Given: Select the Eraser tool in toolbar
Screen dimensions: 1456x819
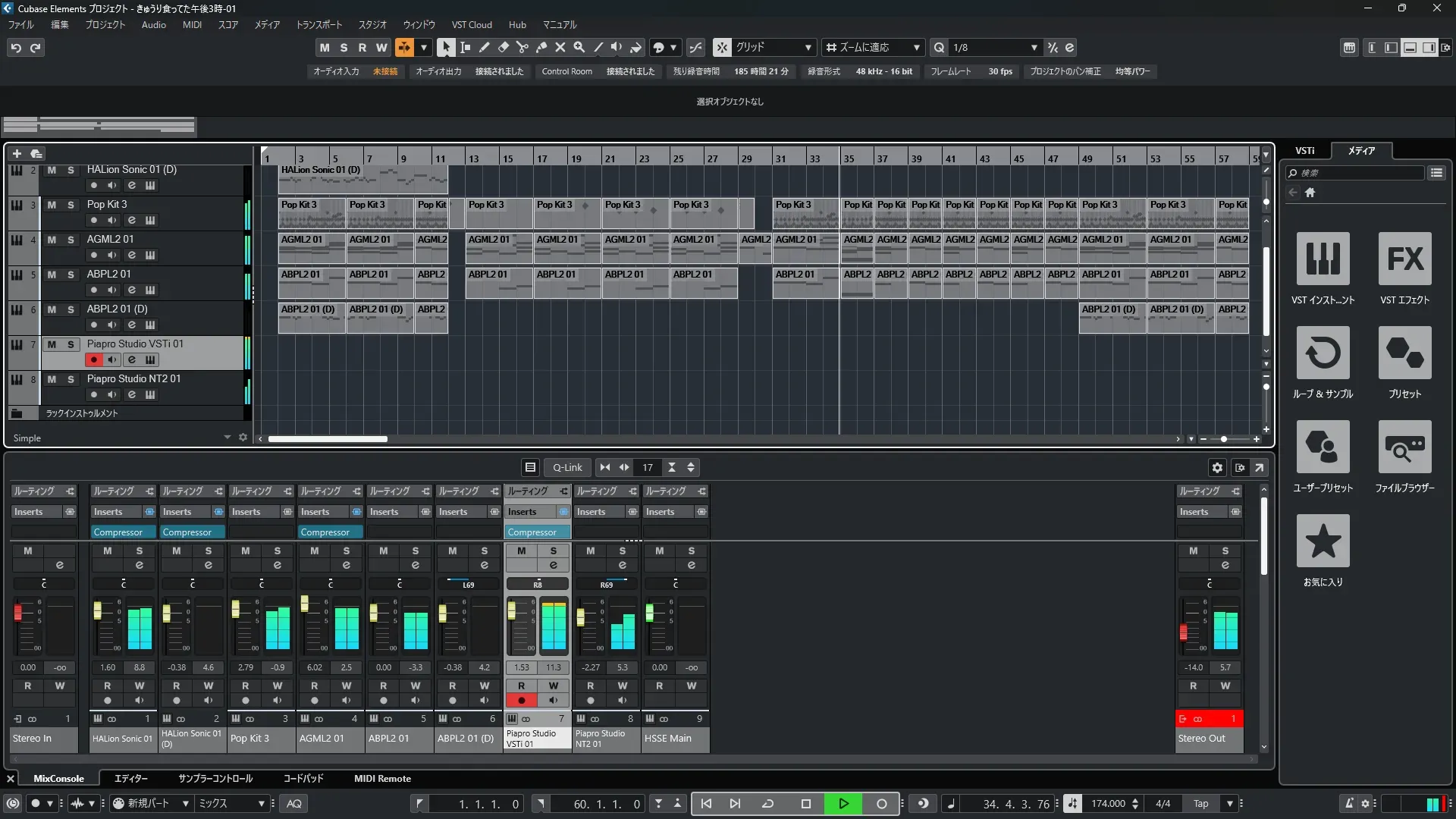Looking at the screenshot, I should click(503, 47).
